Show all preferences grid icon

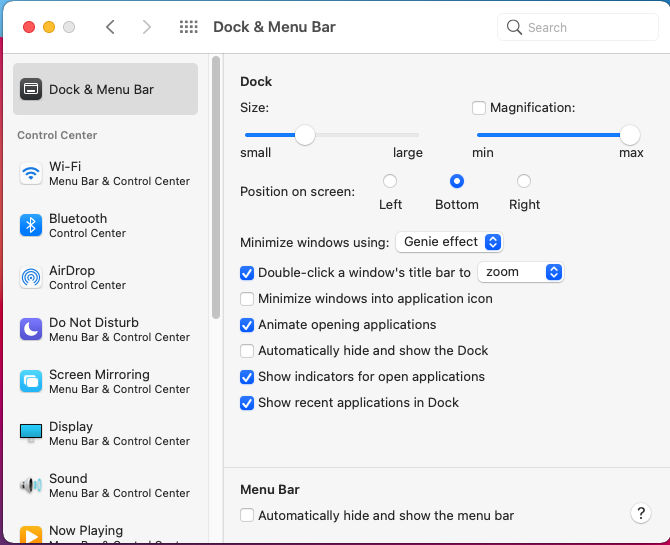[x=188, y=27]
